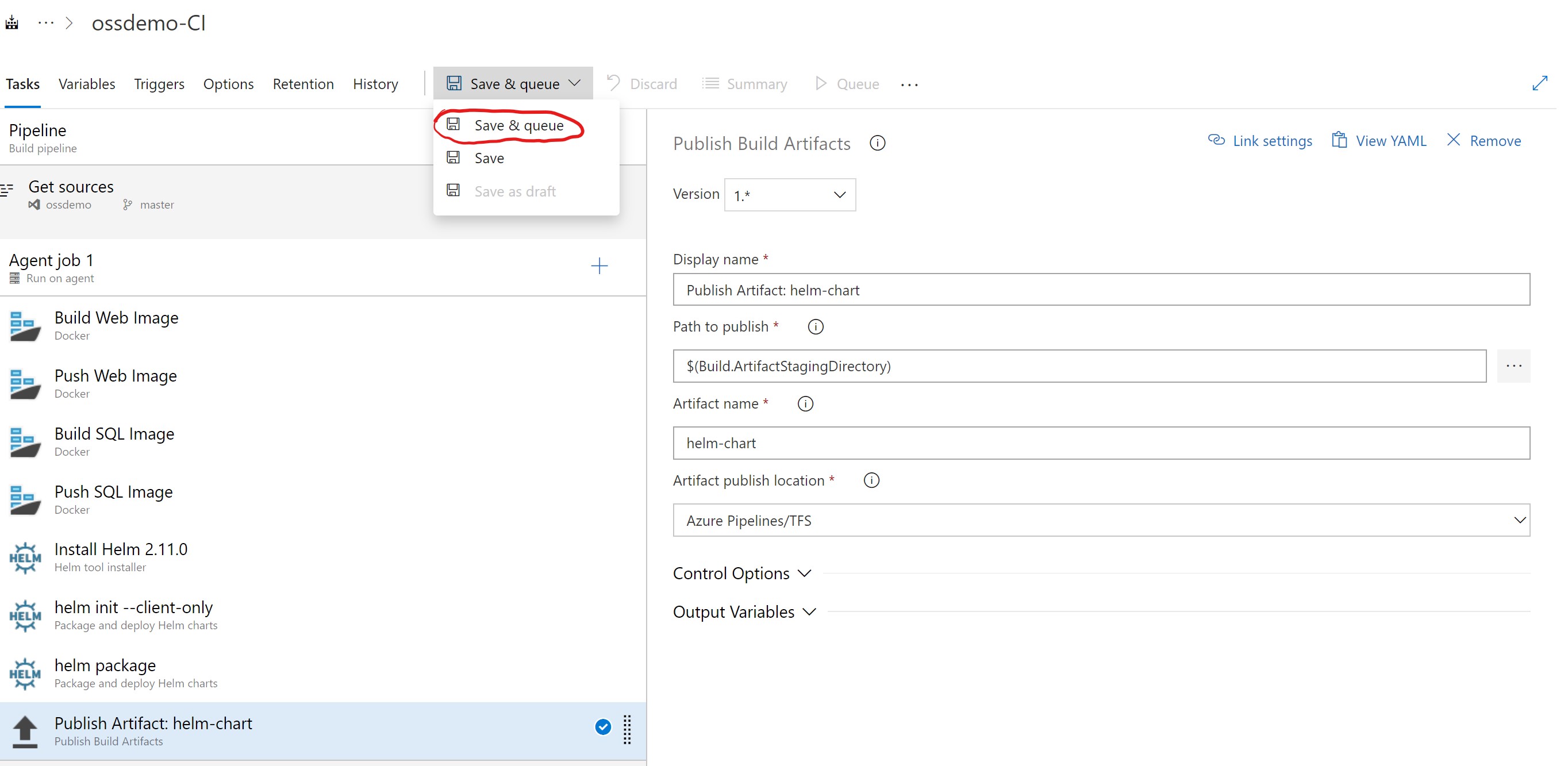This screenshot has width=1568, height=766.
Task: Click the fullscreen expand arrows icon
Action: [x=1539, y=83]
